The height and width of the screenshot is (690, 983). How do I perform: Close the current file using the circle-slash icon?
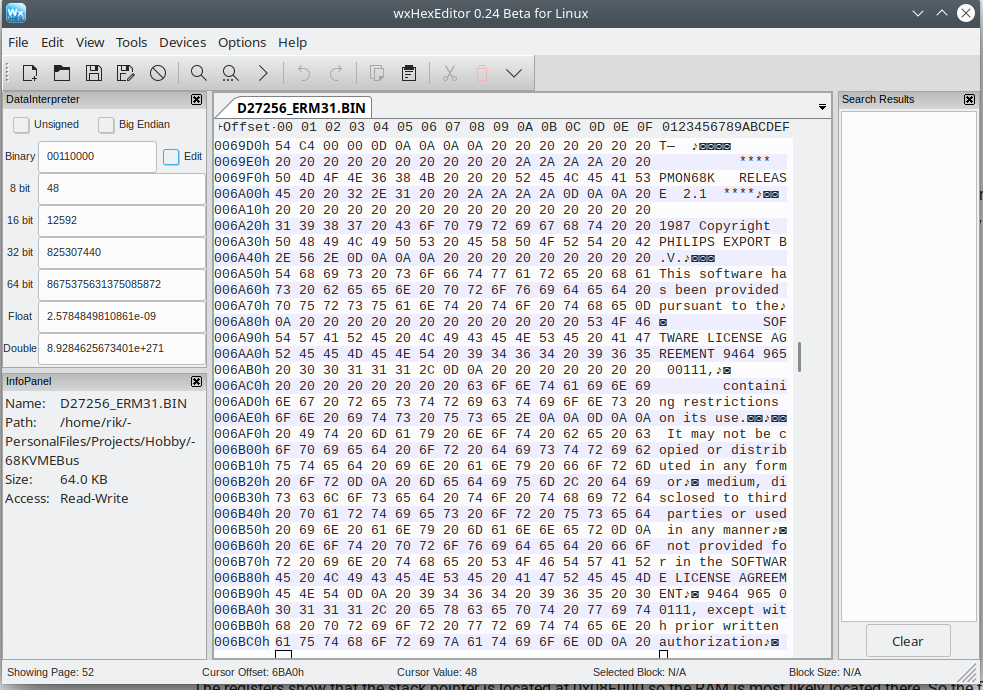(158, 73)
